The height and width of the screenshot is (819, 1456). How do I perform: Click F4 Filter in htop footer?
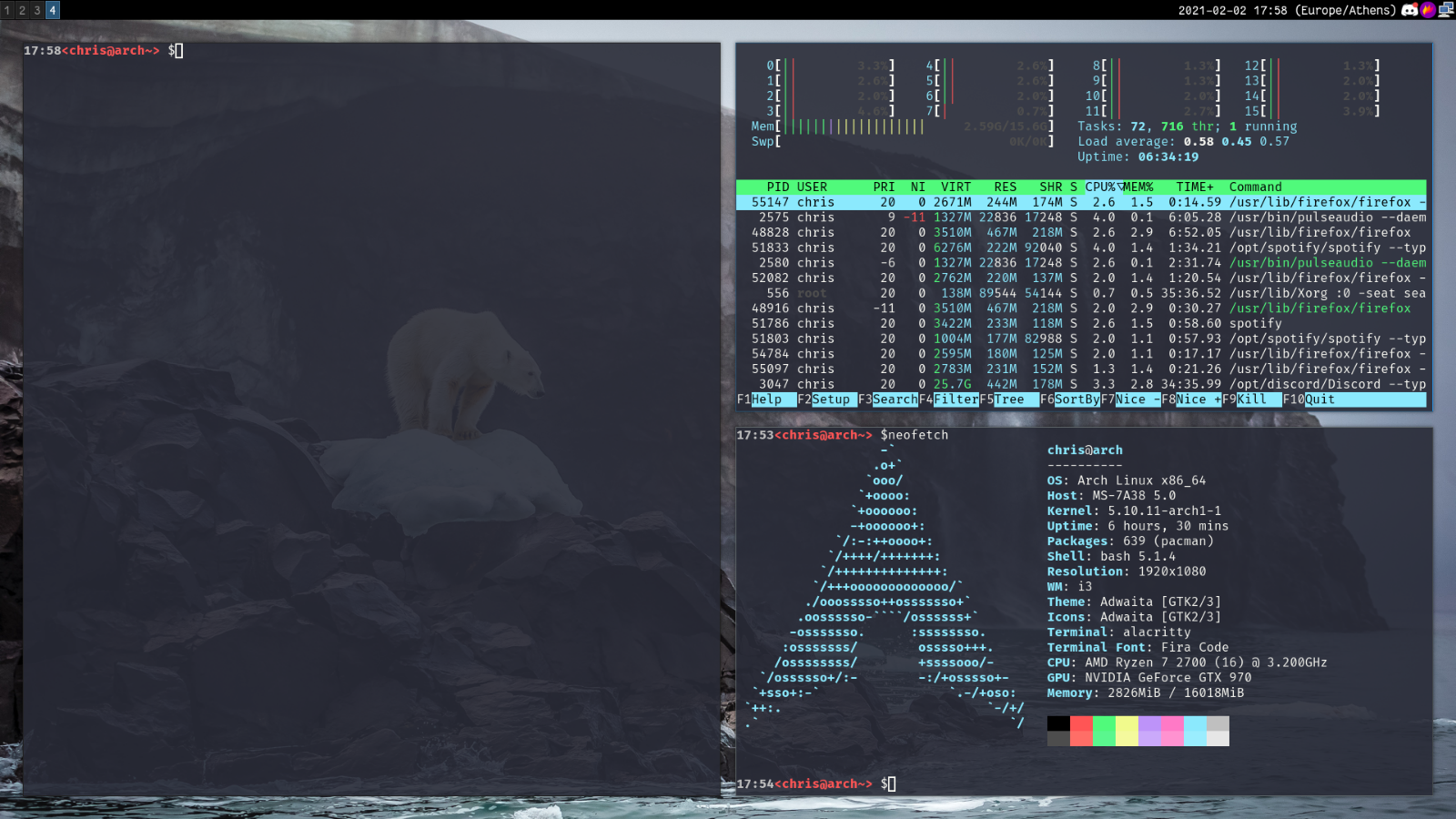pyautogui.click(x=949, y=399)
